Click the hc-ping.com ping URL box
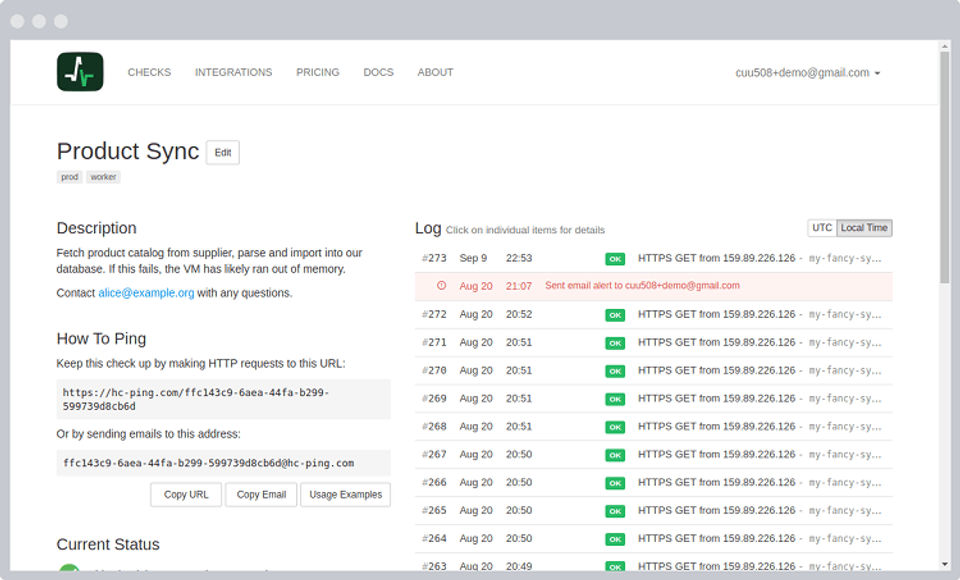Image resolution: width=960 pixels, height=580 pixels. point(223,399)
